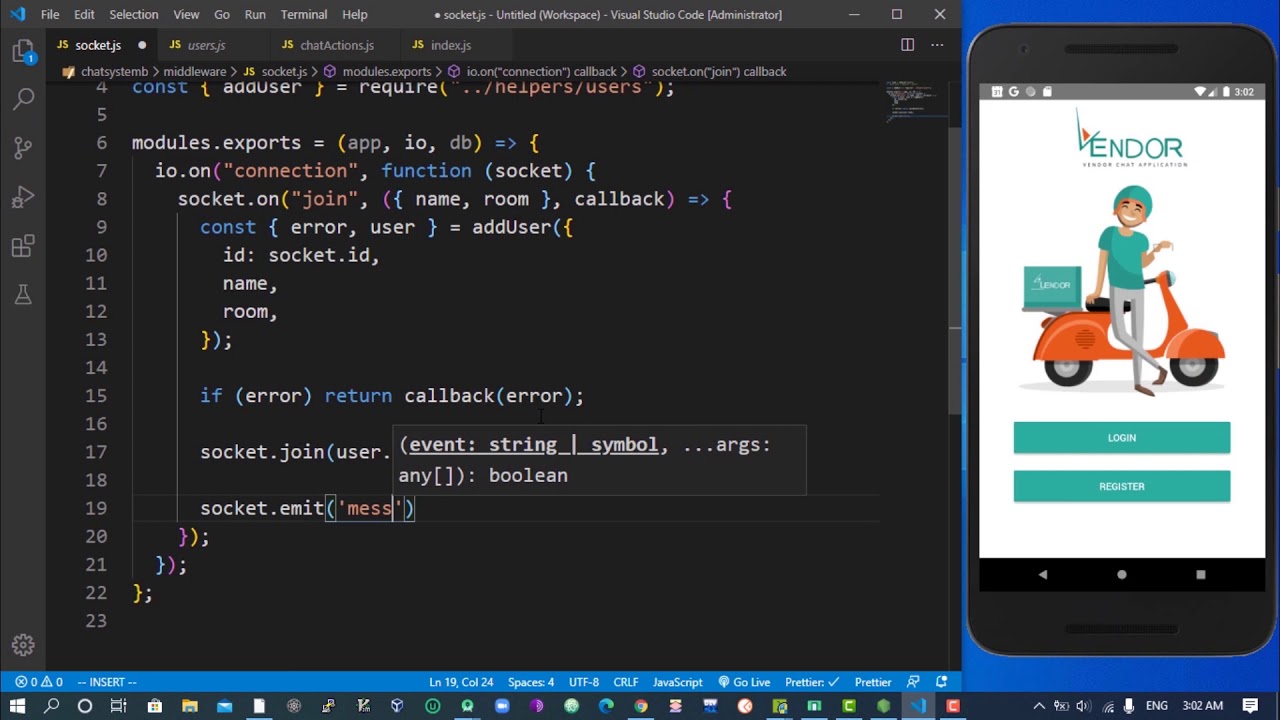1280x720 pixels.
Task: Open File Explorer from the taskbar
Action: [x=190, y=706]
